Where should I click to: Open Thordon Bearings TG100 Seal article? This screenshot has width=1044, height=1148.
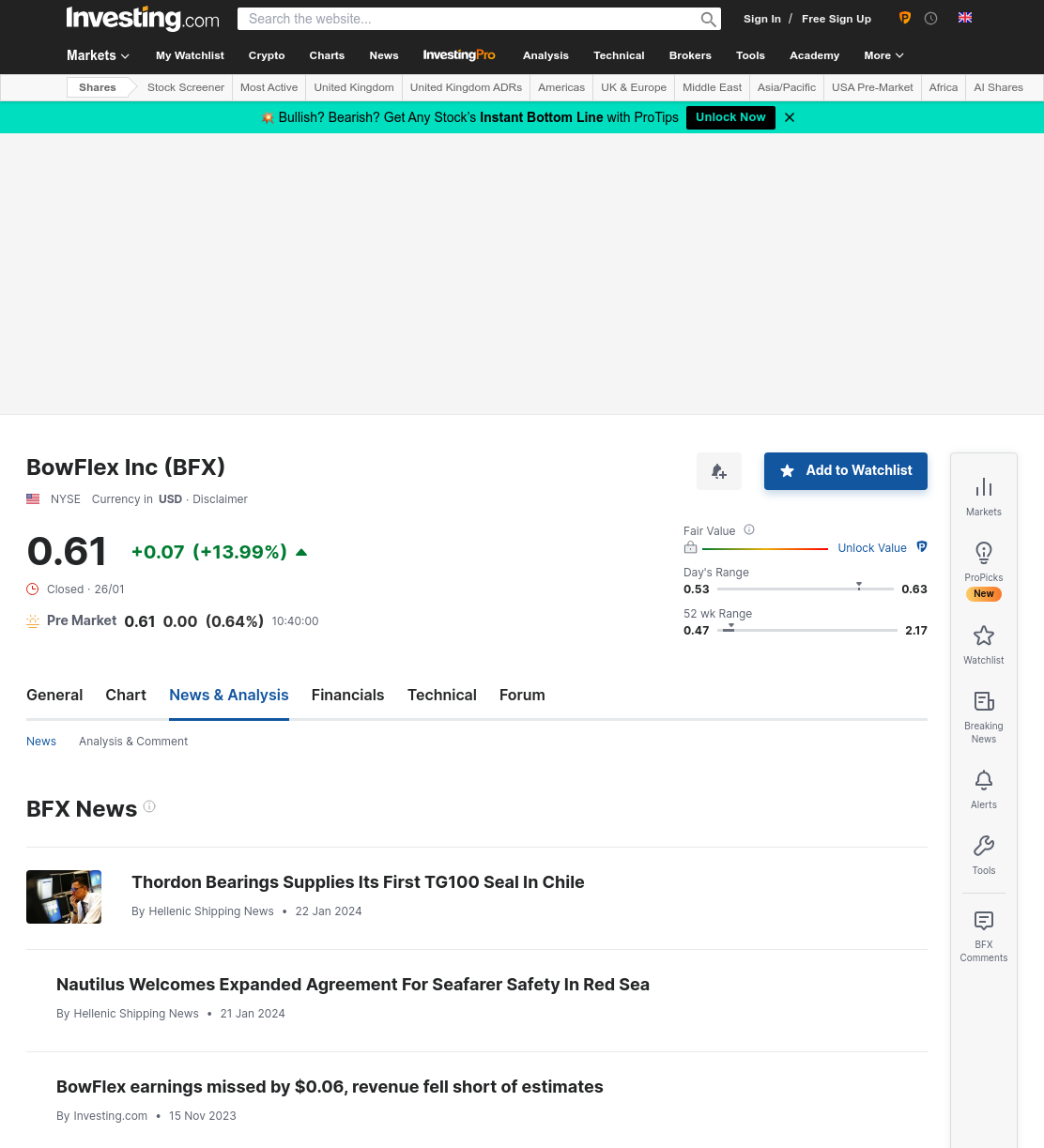click(x=358, y=882)
